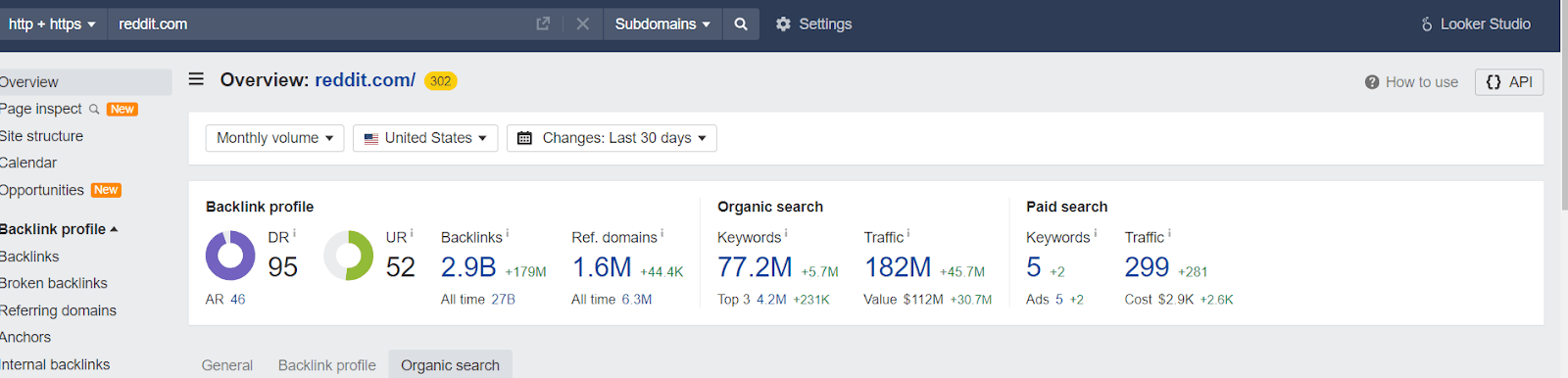Toggle the hamburger sidebar menu icon
The image size is (1568, 378).
(196, 79)
